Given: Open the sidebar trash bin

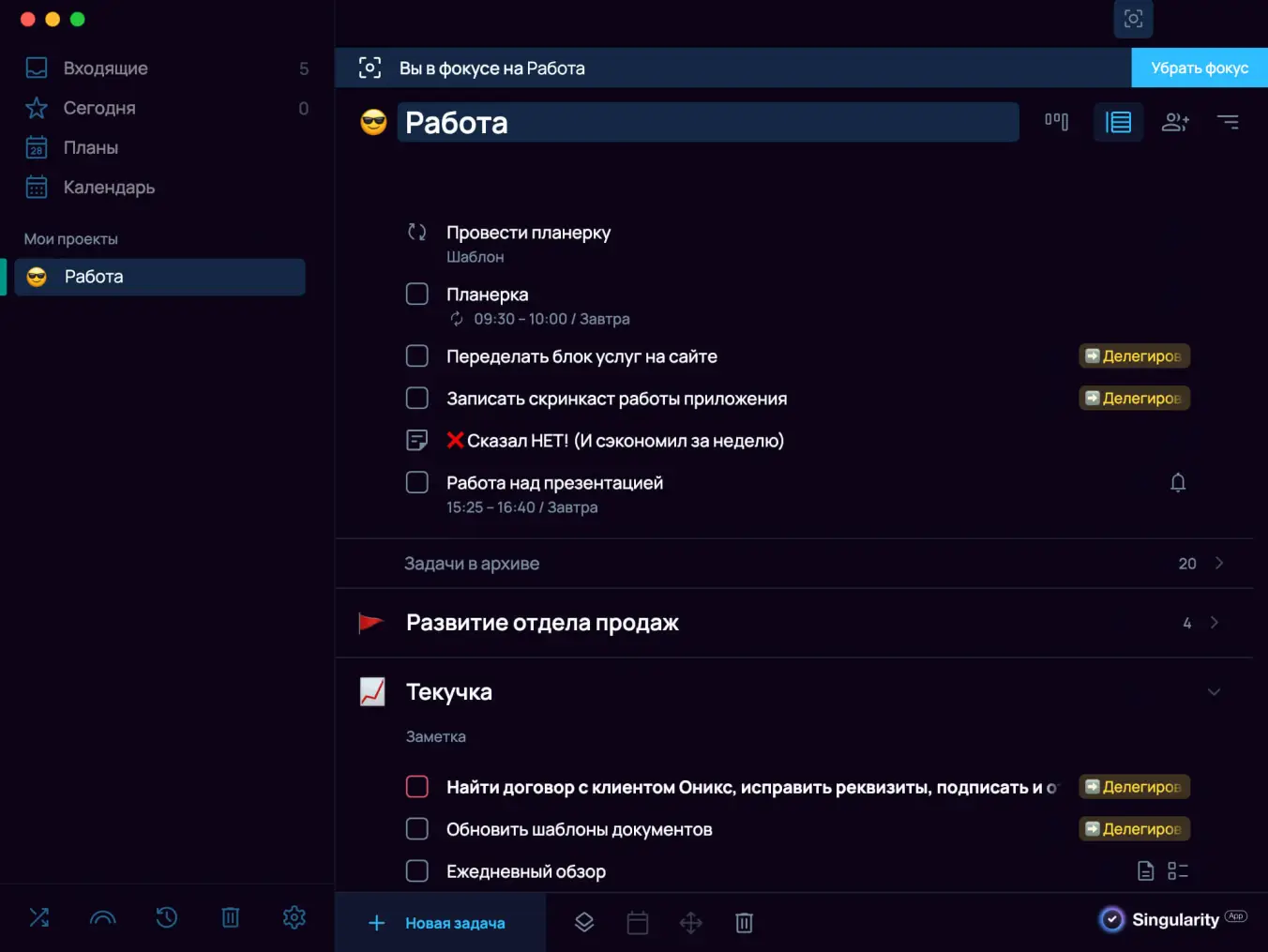Looking at the screenshot, I should pos(231,917).
